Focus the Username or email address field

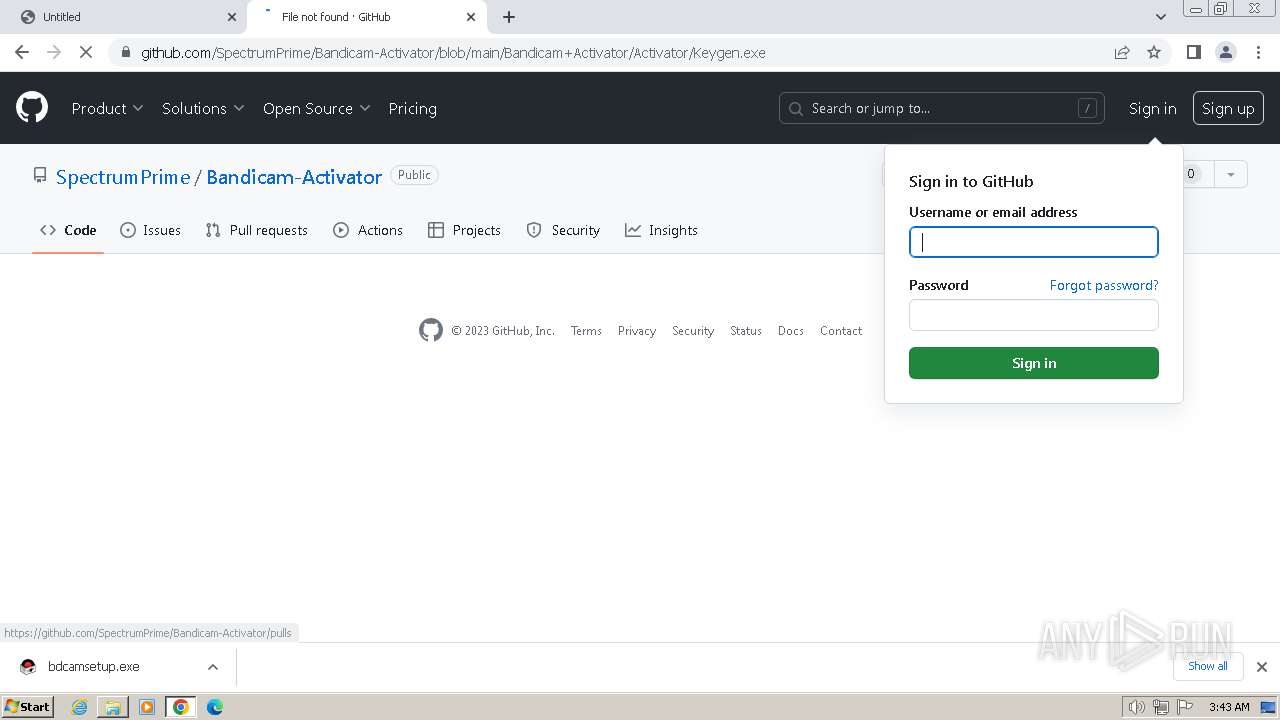point(1034,242)
